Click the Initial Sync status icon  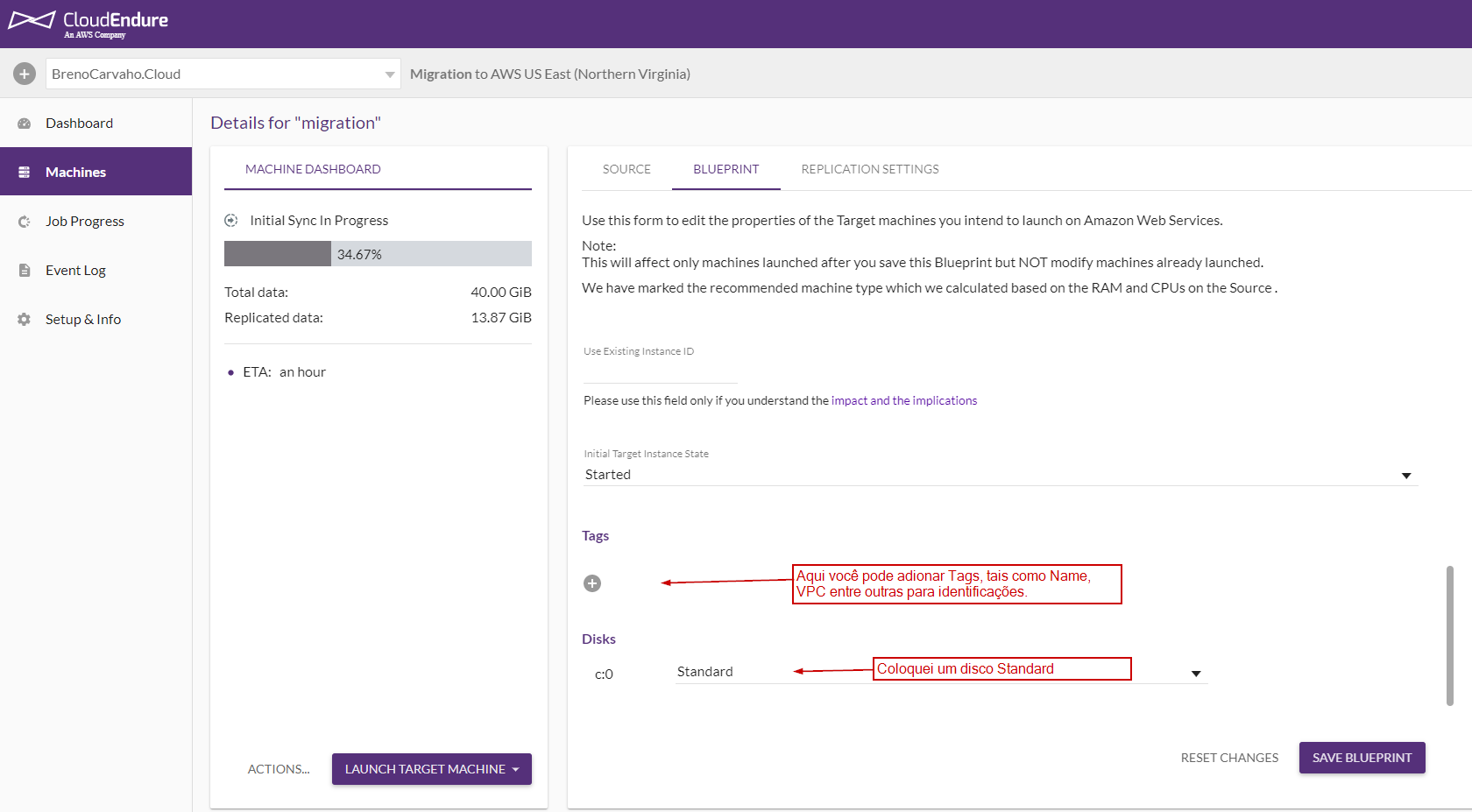click(231, 221)
